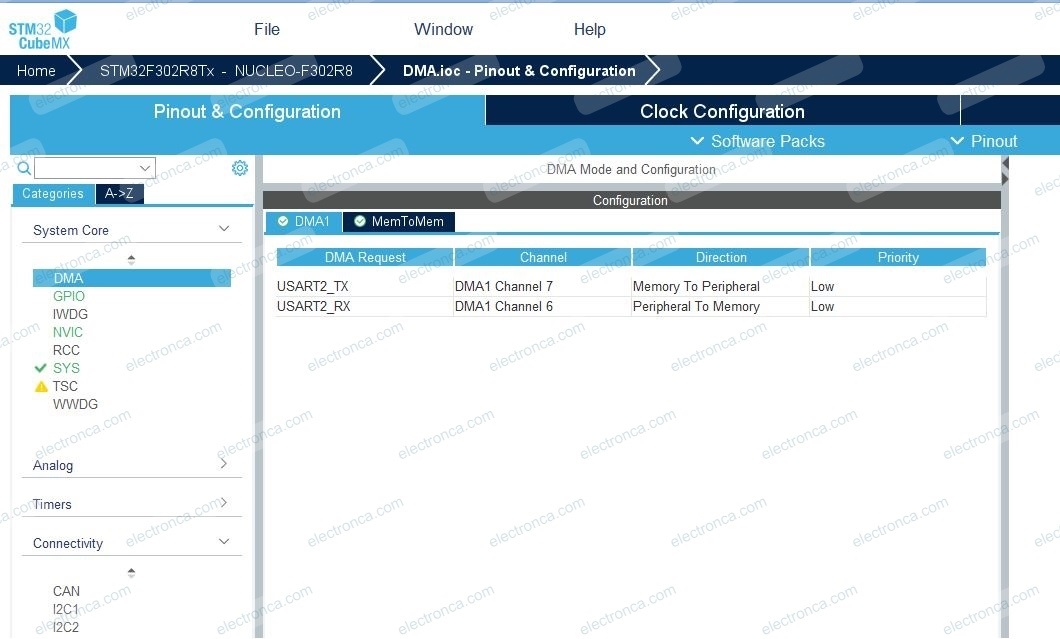Click the yellow warning icon next to TSC
The width and height of the screenshot is (1060, 639).
pos(41,386)
